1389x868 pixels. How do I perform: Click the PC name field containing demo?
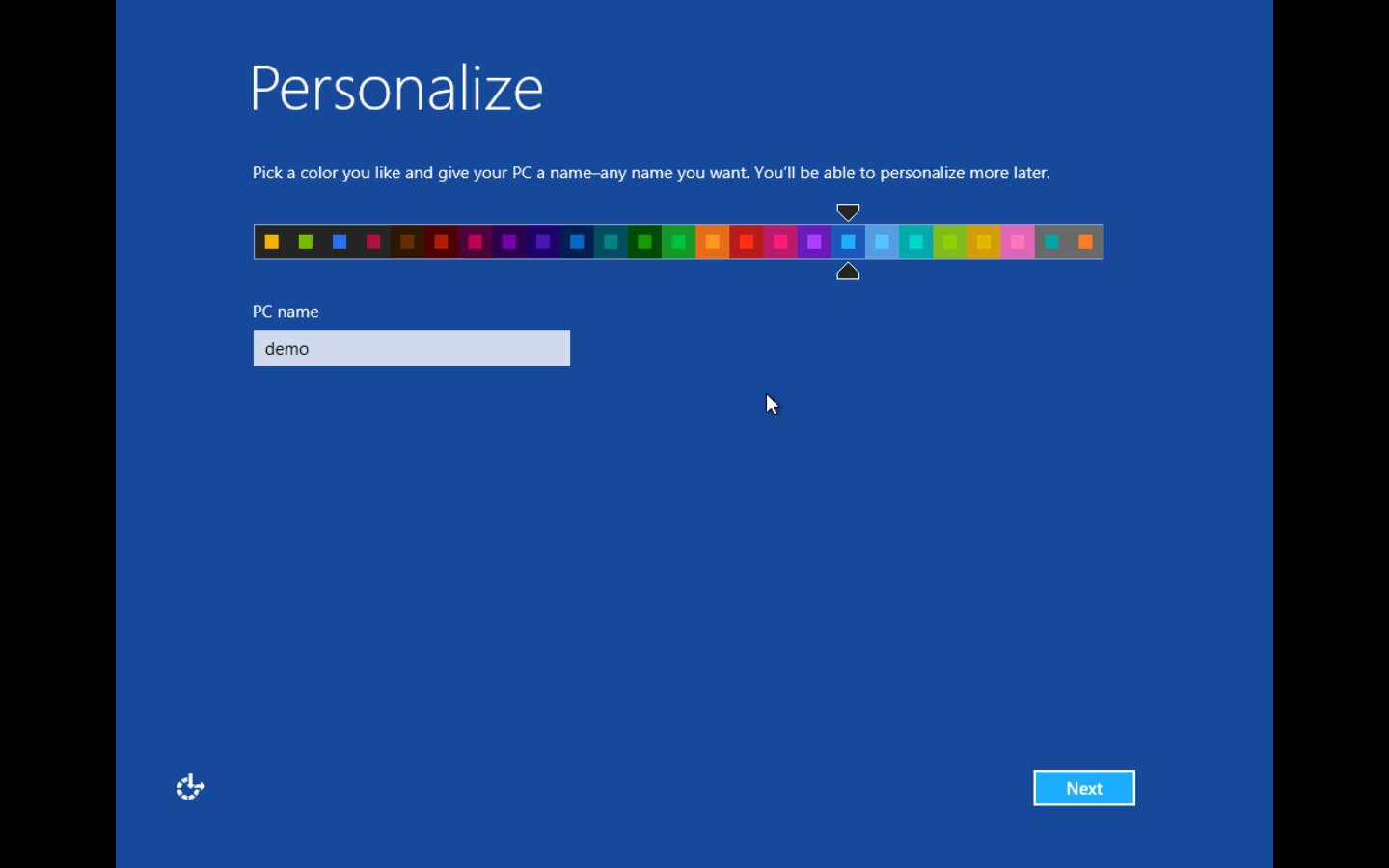[412, 348]
